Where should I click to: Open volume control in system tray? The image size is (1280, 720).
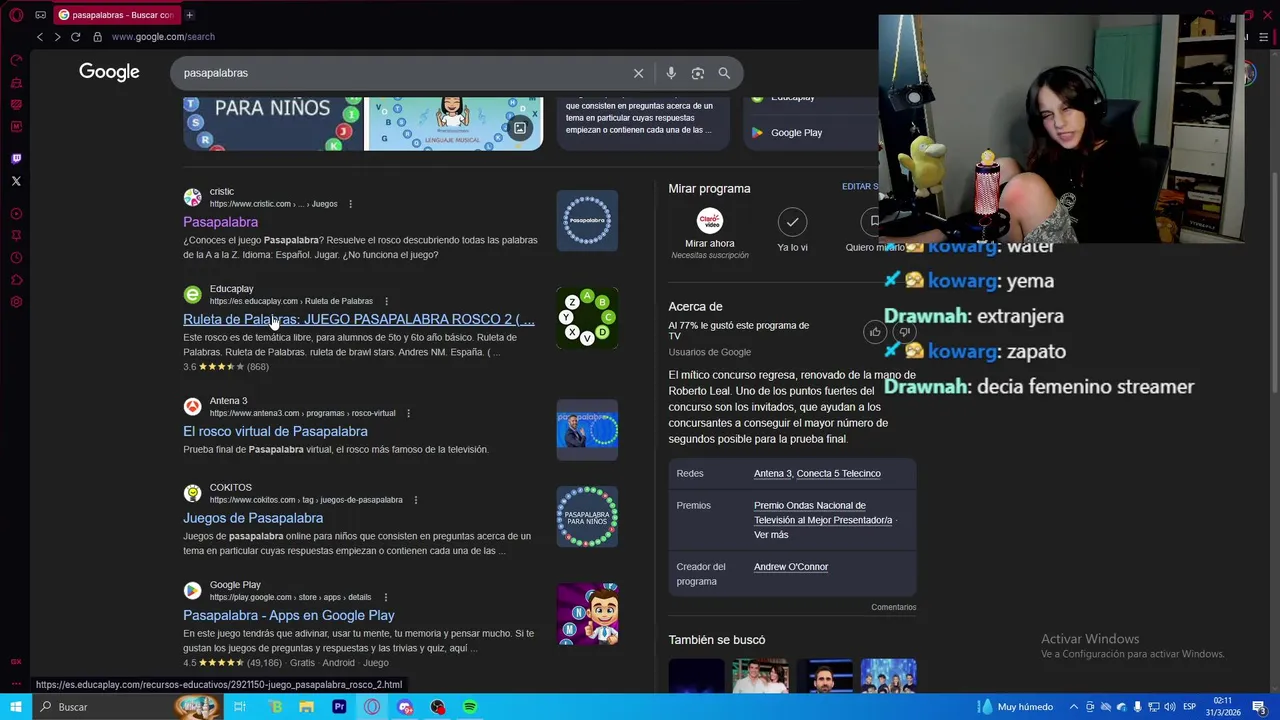(1169, 707)
